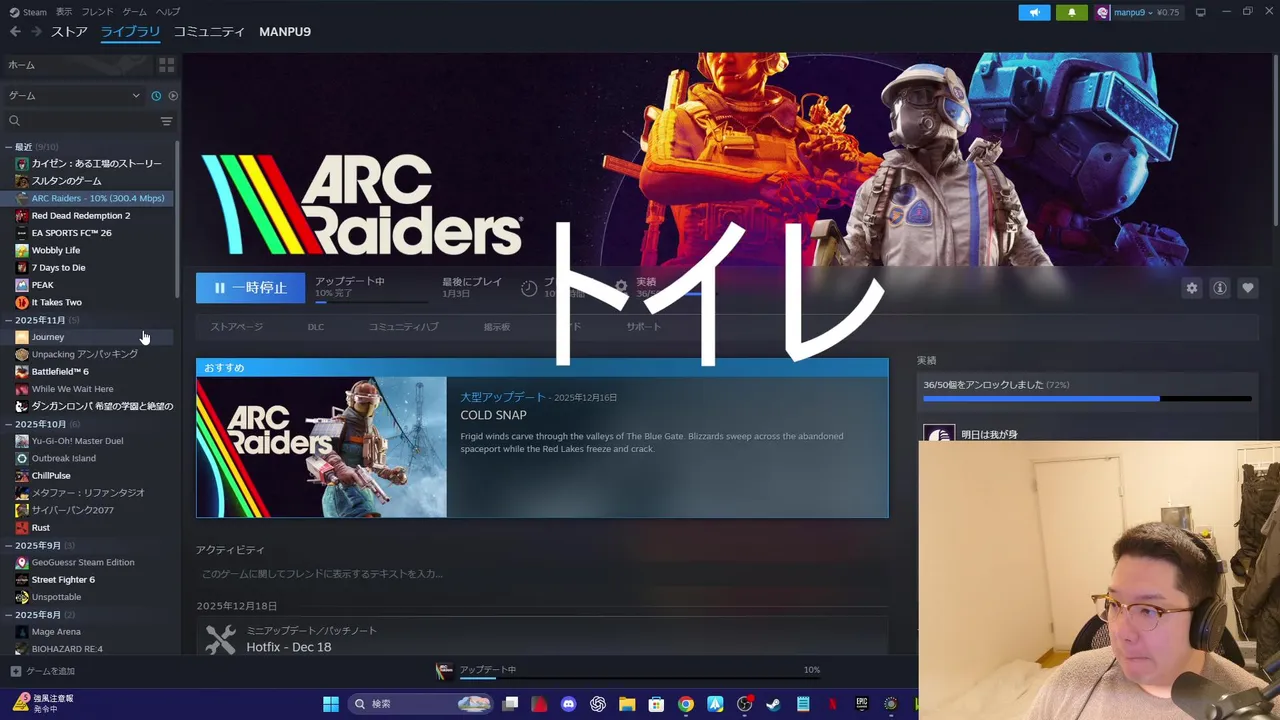Open Microsoft Store from the taskbar
This screenshot has width=1280, height=720.
656,704
